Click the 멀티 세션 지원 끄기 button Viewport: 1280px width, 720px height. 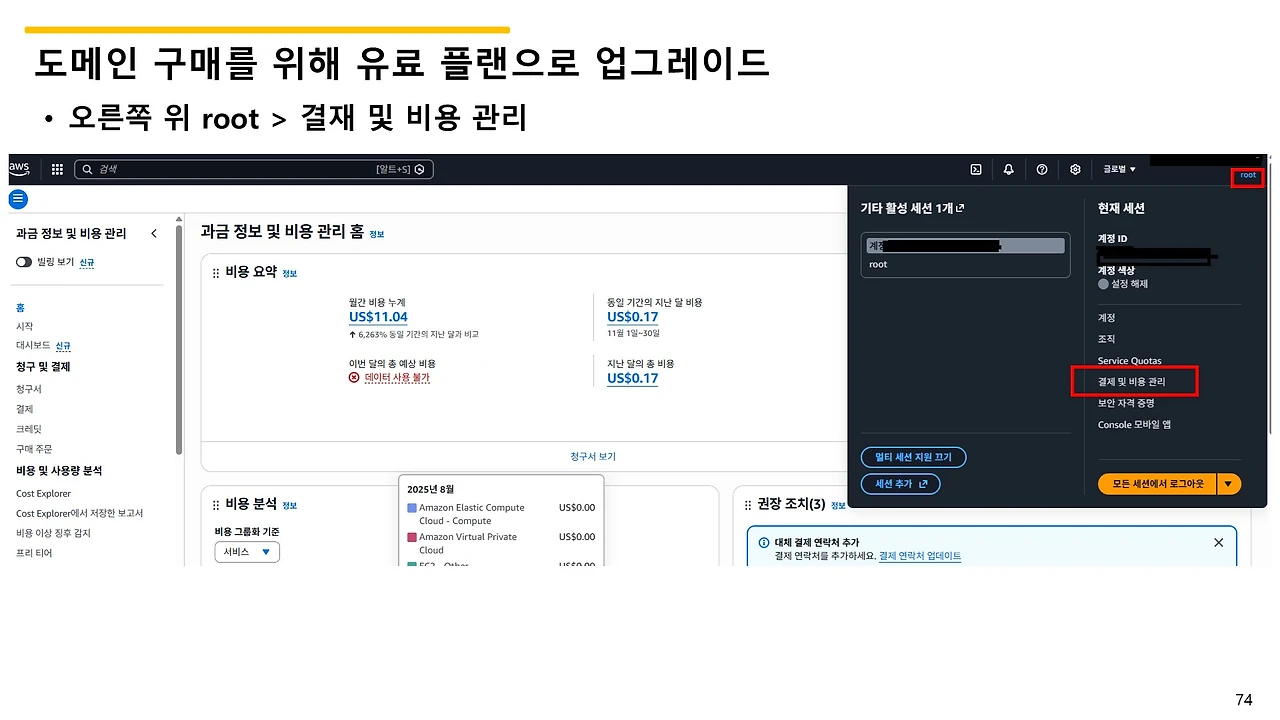(913, 457)
